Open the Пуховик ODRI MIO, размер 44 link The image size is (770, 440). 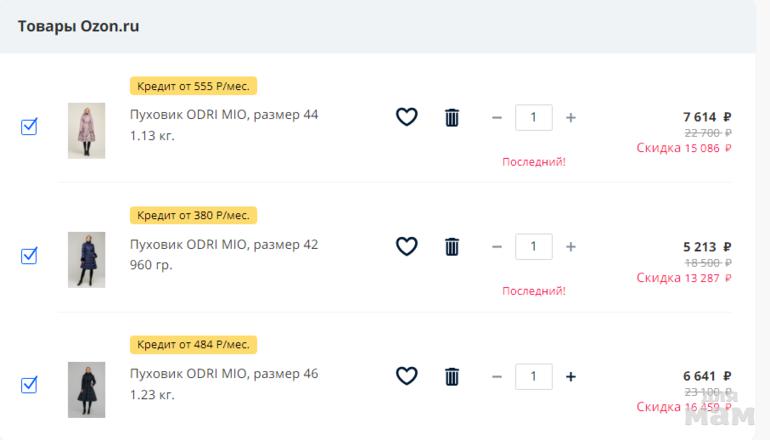[x=224, y=115]
